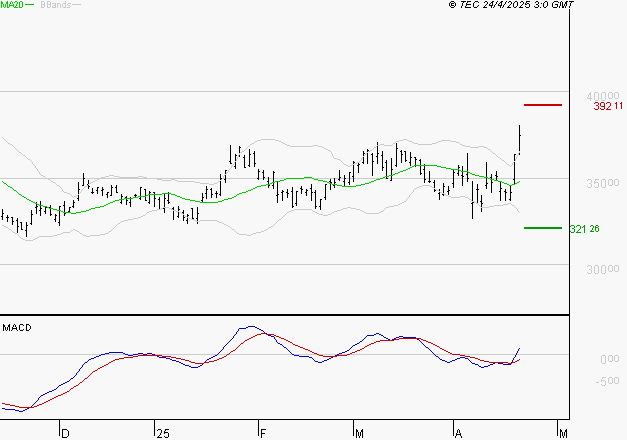Toggle the BBands indicator label
The height and width of the screenshot is (440, 627).
[54, 6]
